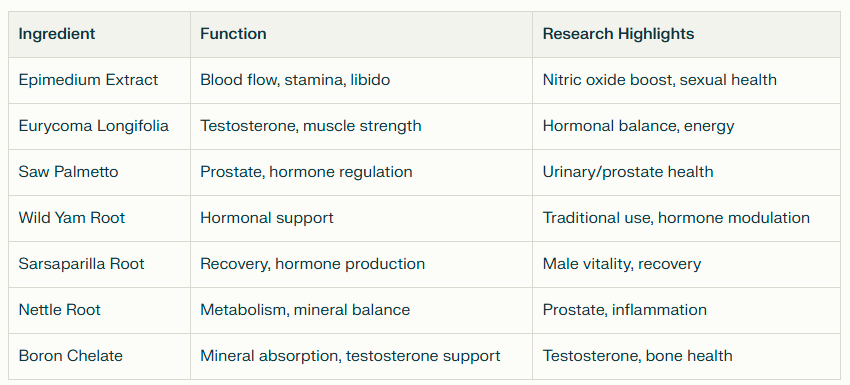Click the Function column header
This screenshot has height=385, width=850.
(361, 34)
